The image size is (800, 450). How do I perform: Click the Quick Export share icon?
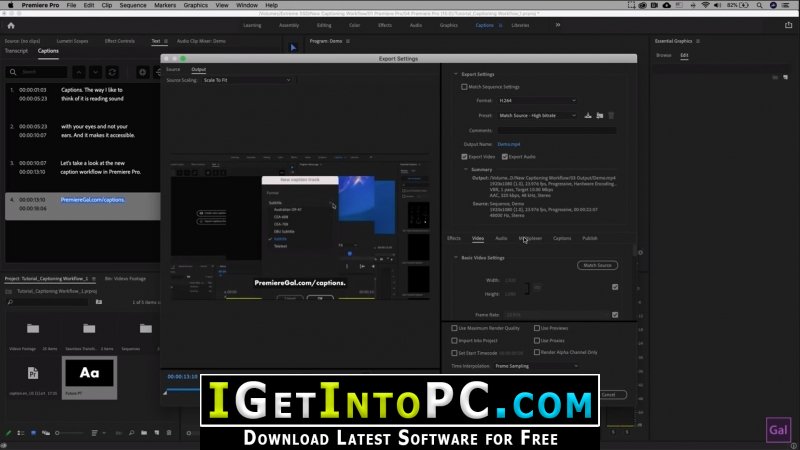pyautogui.click(x=788, y=25)
